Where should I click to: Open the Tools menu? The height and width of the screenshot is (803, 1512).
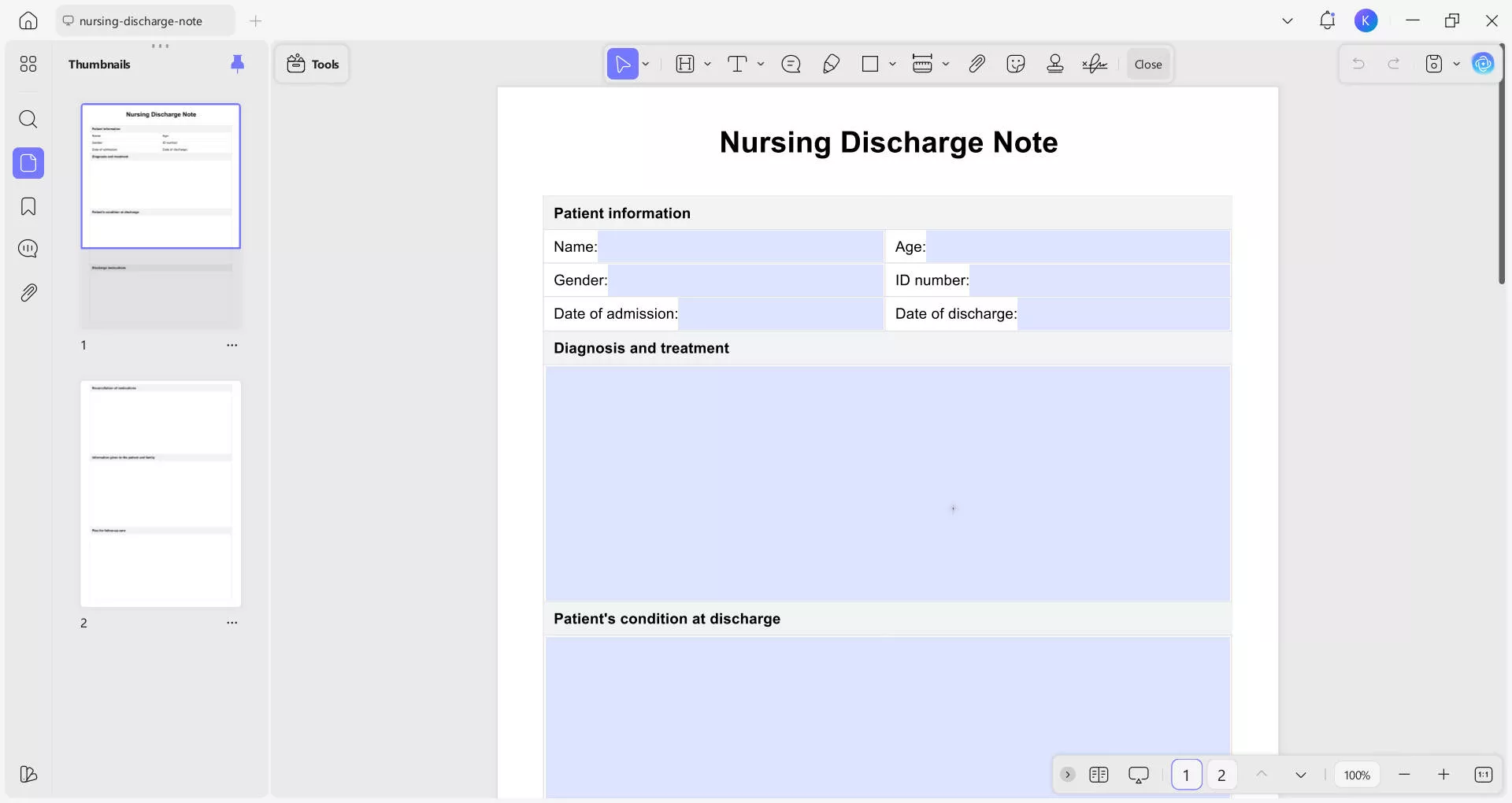[312, 64]
